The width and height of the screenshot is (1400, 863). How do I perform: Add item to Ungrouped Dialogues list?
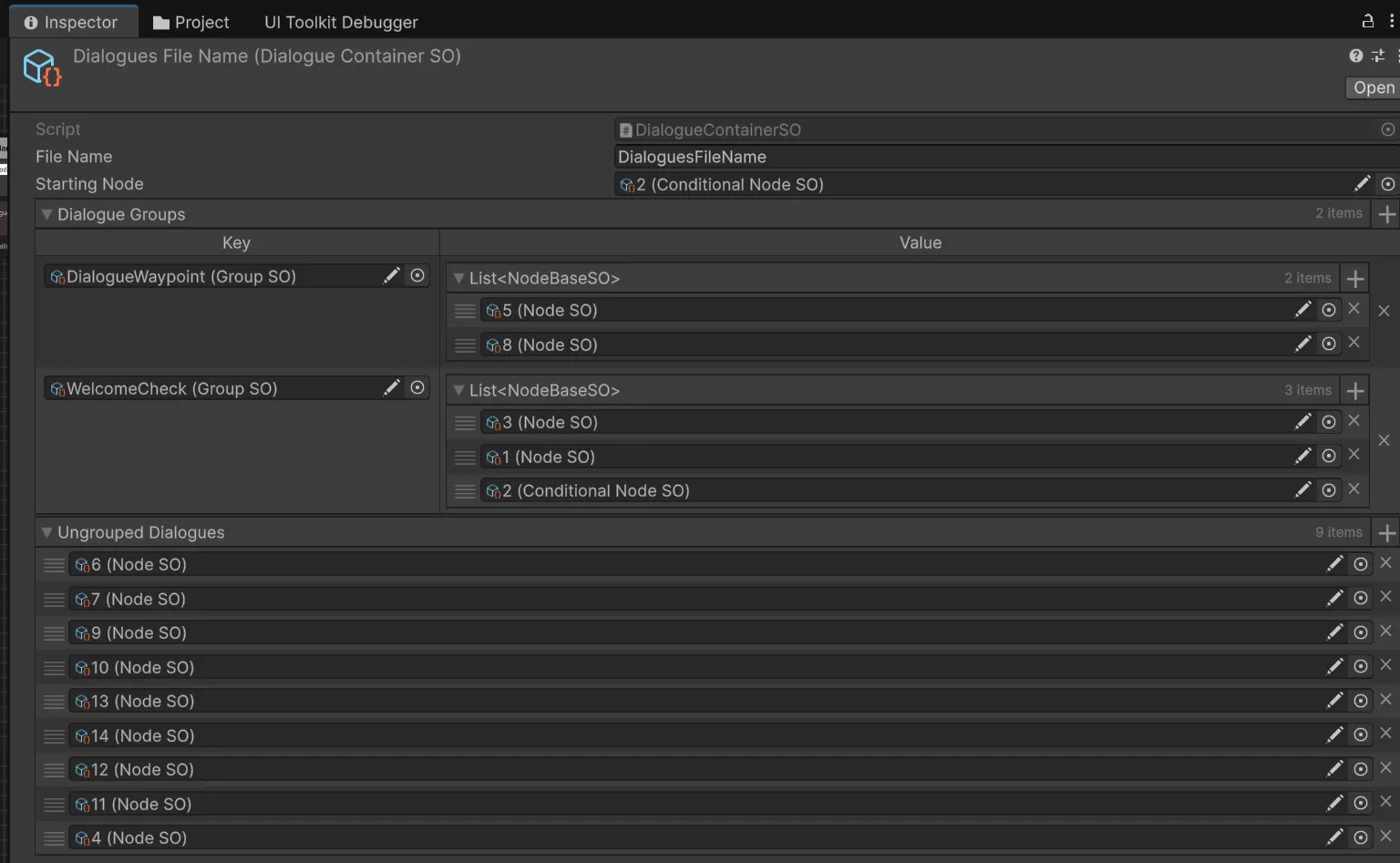1386,533
